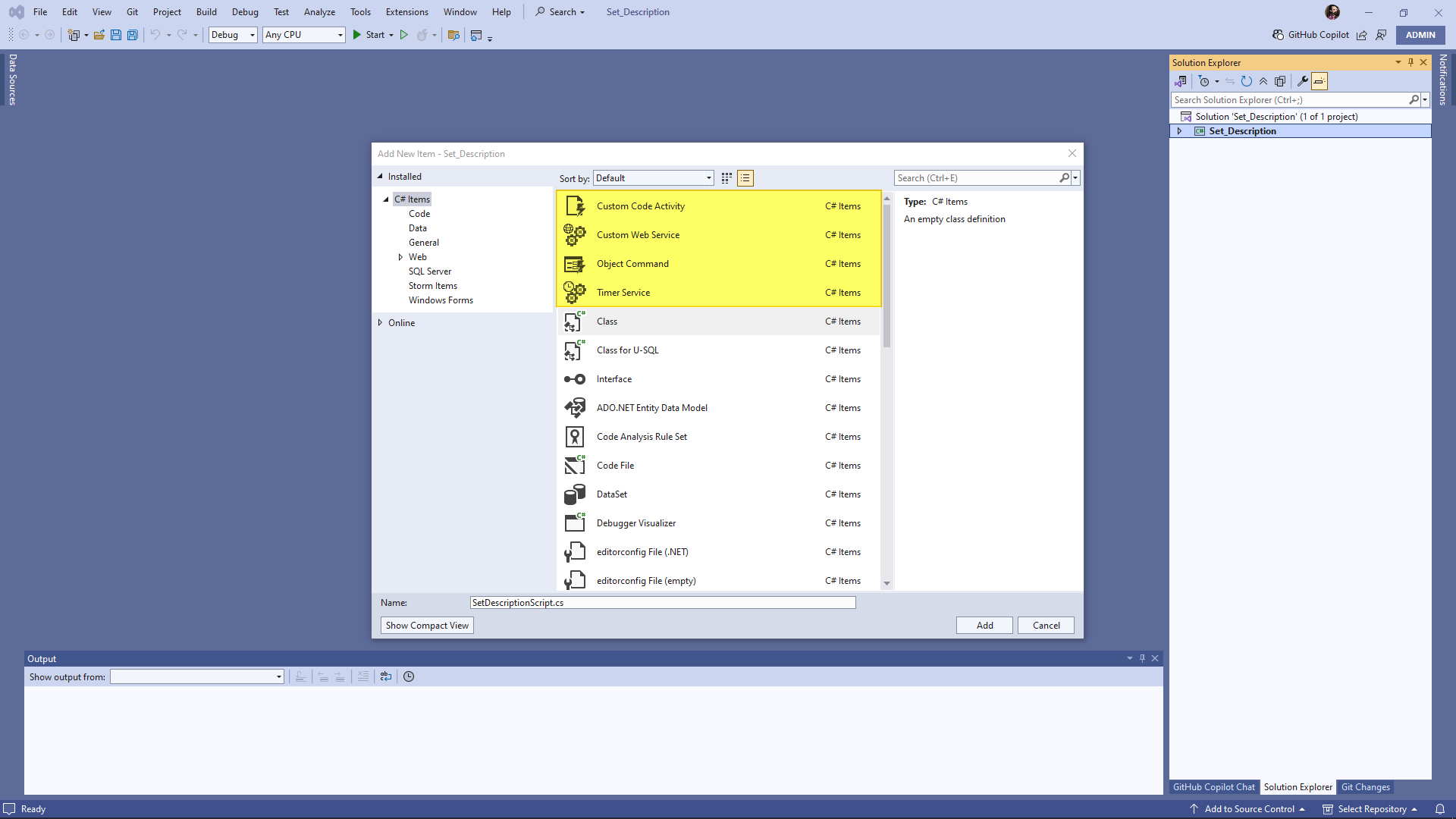Viewport: 1456px width, 819px height.
Task: Pin the Solution Explorer panel
Action: (x=1410, y=62)
